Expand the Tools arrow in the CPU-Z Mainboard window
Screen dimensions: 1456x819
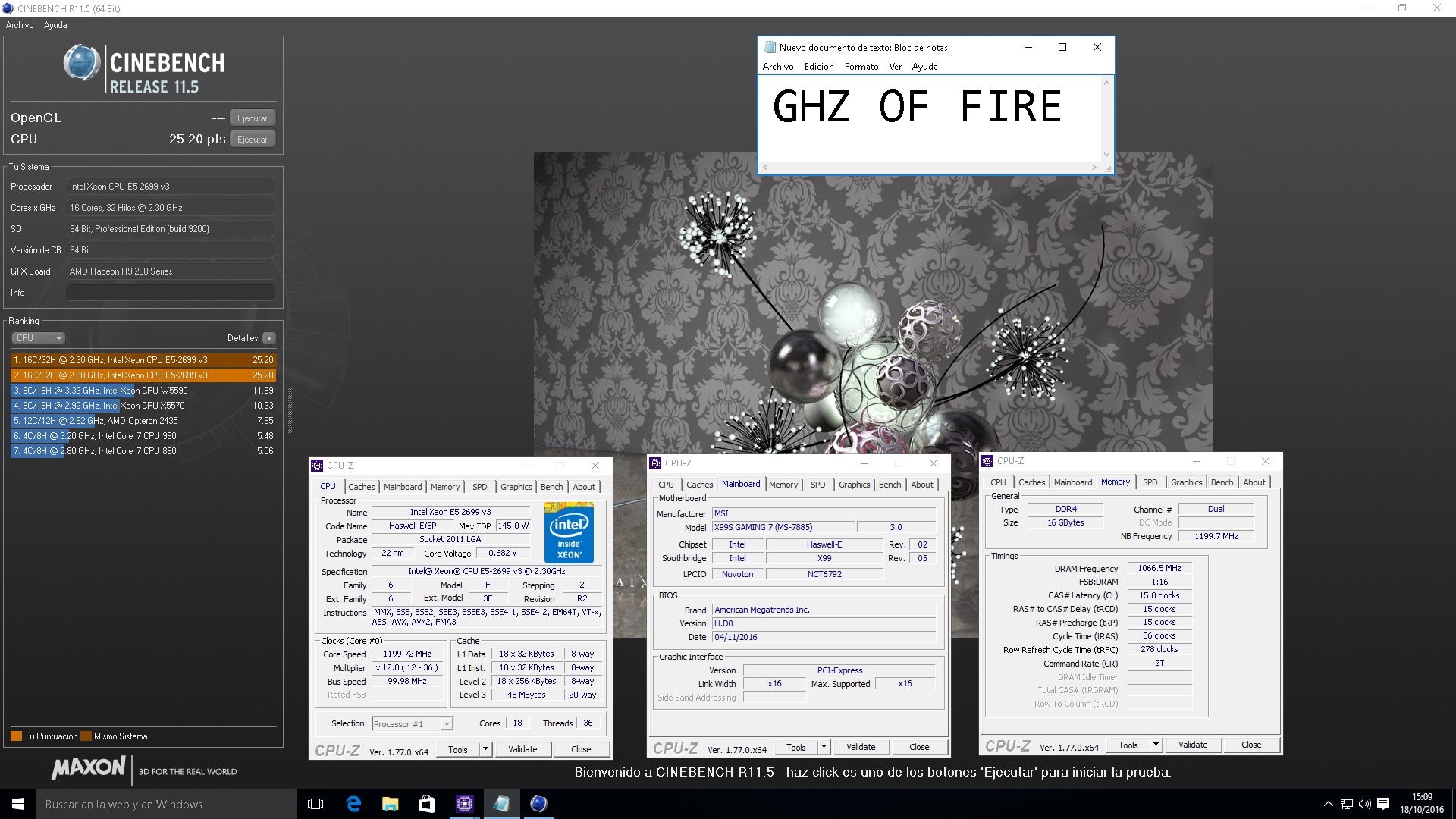pos(824,747)
